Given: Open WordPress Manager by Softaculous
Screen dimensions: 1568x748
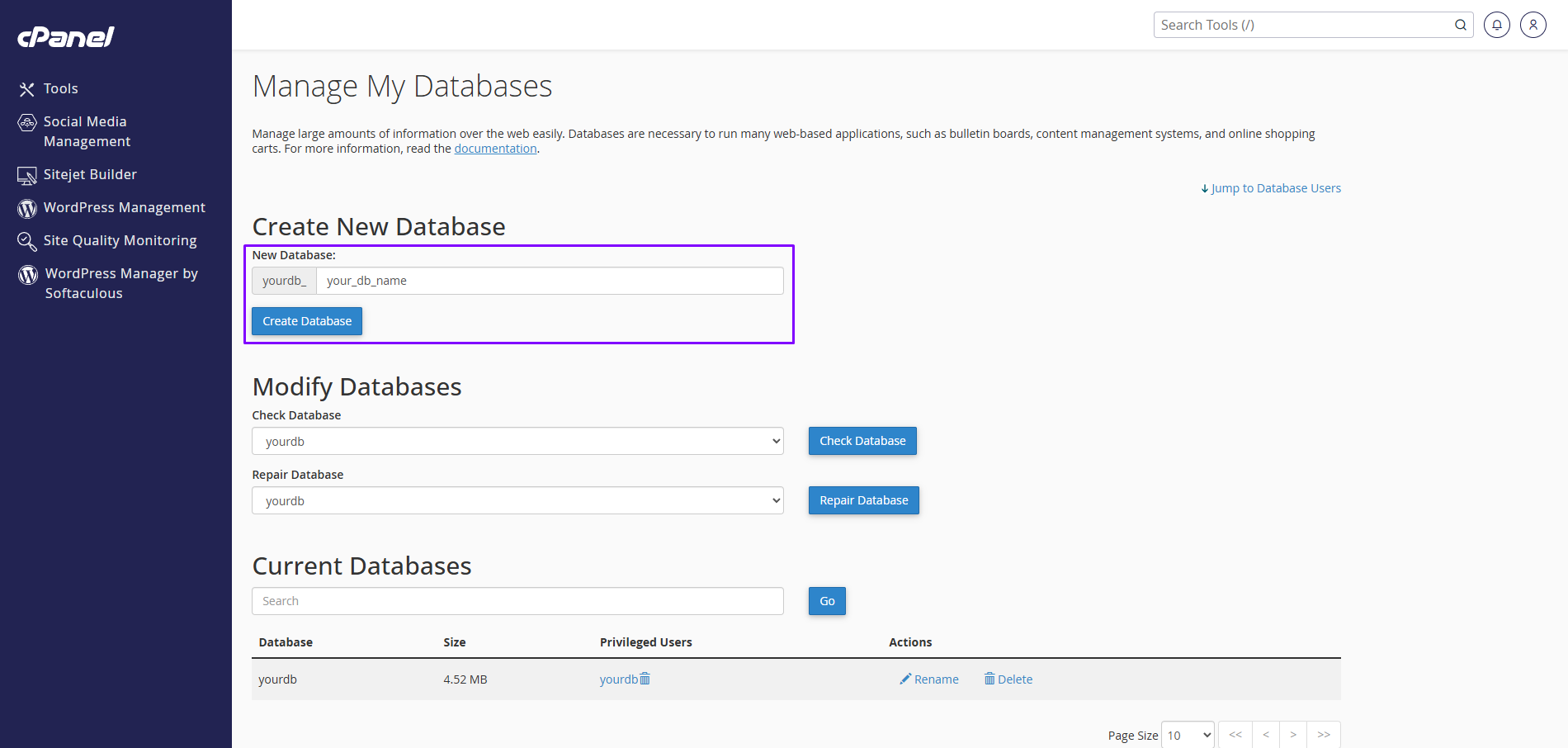Looking at the screenshot, I should (x=120, y=283).
